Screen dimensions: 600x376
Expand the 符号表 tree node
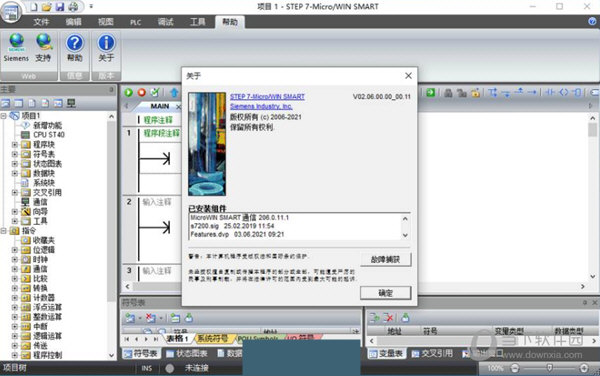tap(15, 154)
